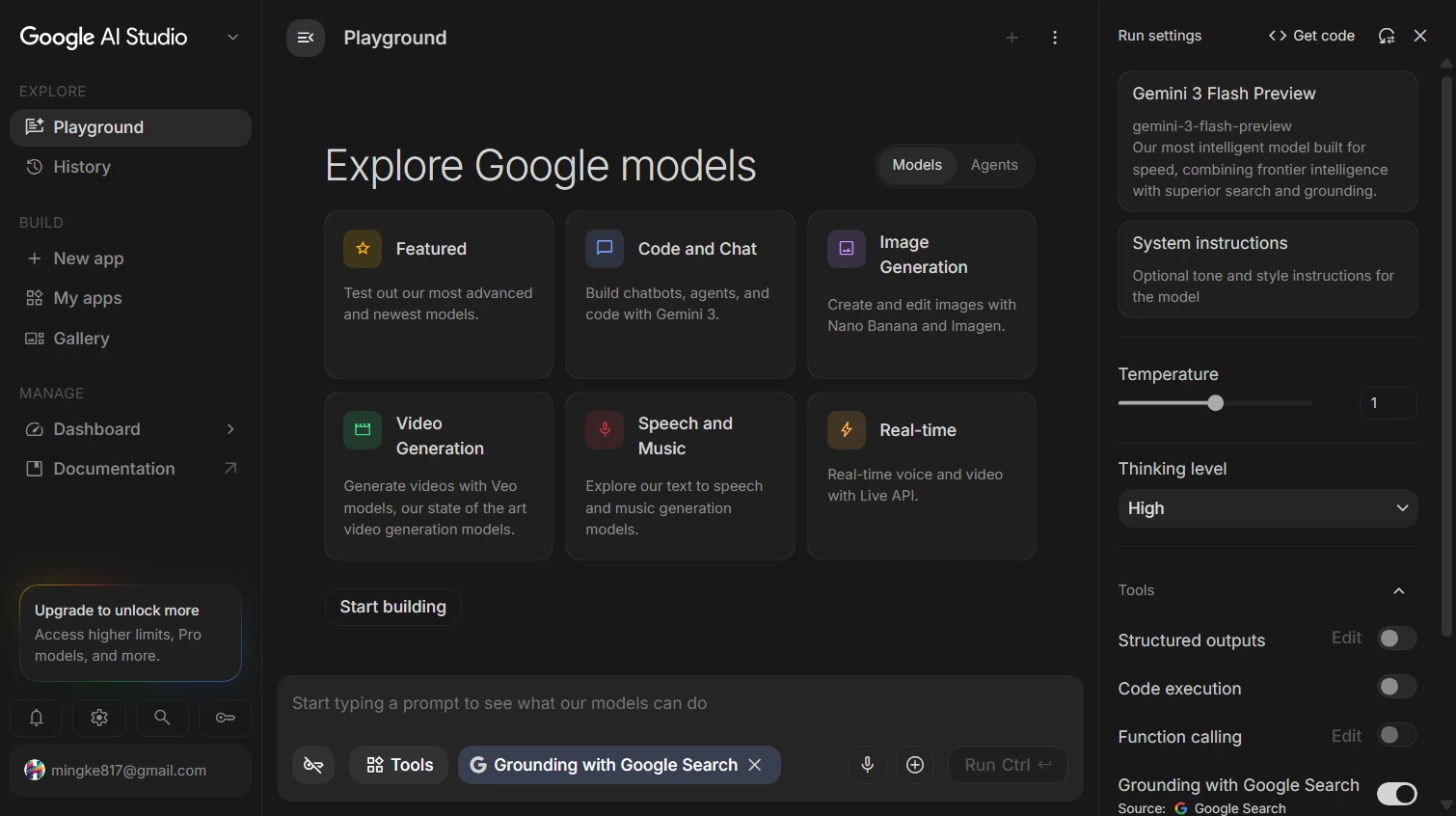Image resolution: width=1456 pixels, height=816 pixels.
Task: Click the Video Generation film icon
Action: pos(363,430)
